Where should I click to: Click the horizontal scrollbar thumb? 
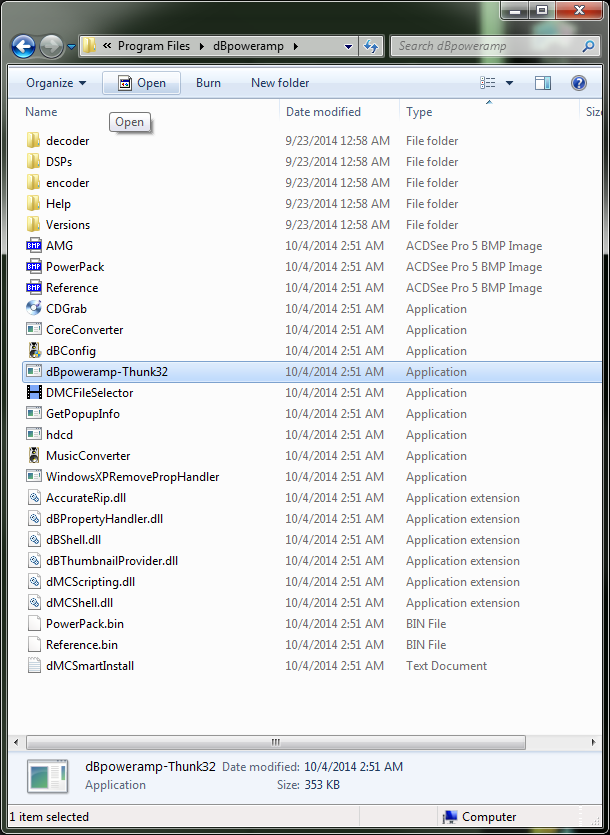click(275, 742)
